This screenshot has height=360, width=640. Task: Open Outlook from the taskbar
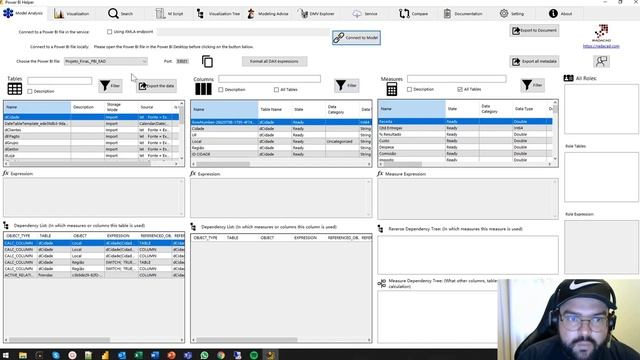coord(122,355)
